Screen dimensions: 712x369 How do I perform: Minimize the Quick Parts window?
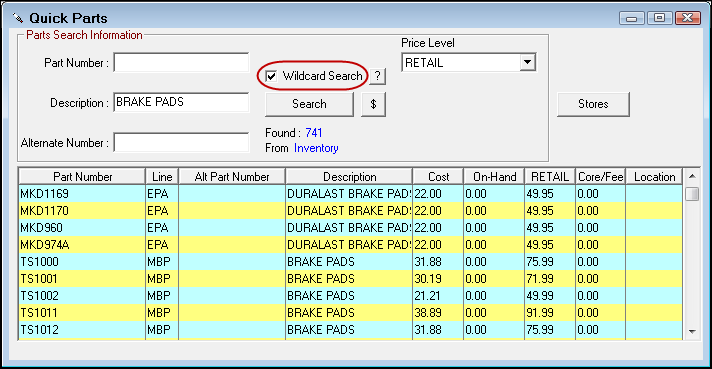point(632,18)
